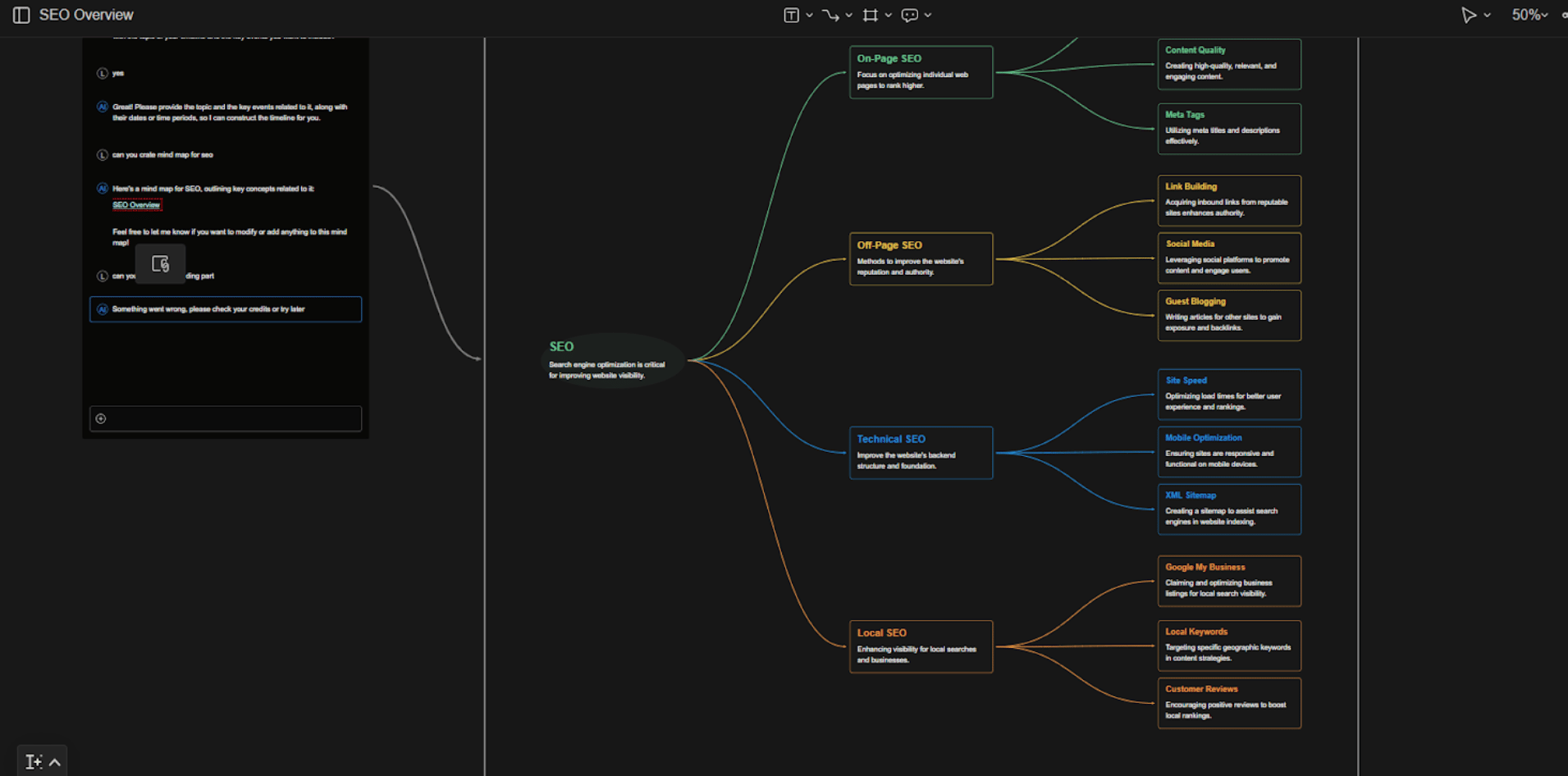Expand the Text tool options dropdown
Viewport: 1568px width, 776px height.
coord(809,15)
